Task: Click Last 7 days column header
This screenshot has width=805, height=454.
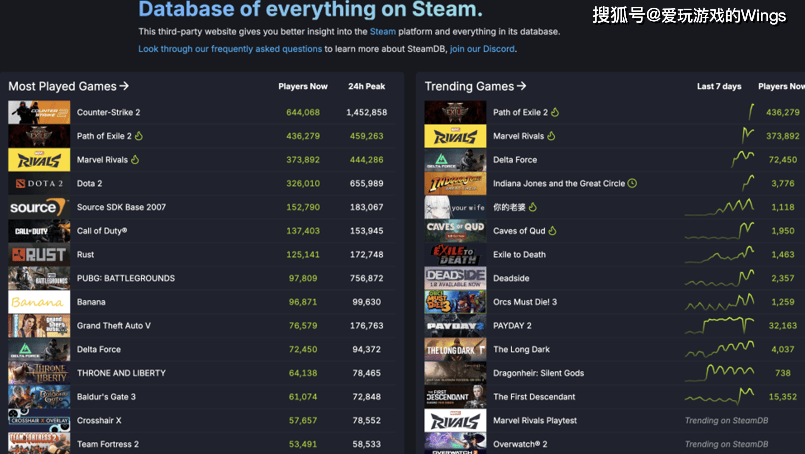Action: tap(719, 86)
